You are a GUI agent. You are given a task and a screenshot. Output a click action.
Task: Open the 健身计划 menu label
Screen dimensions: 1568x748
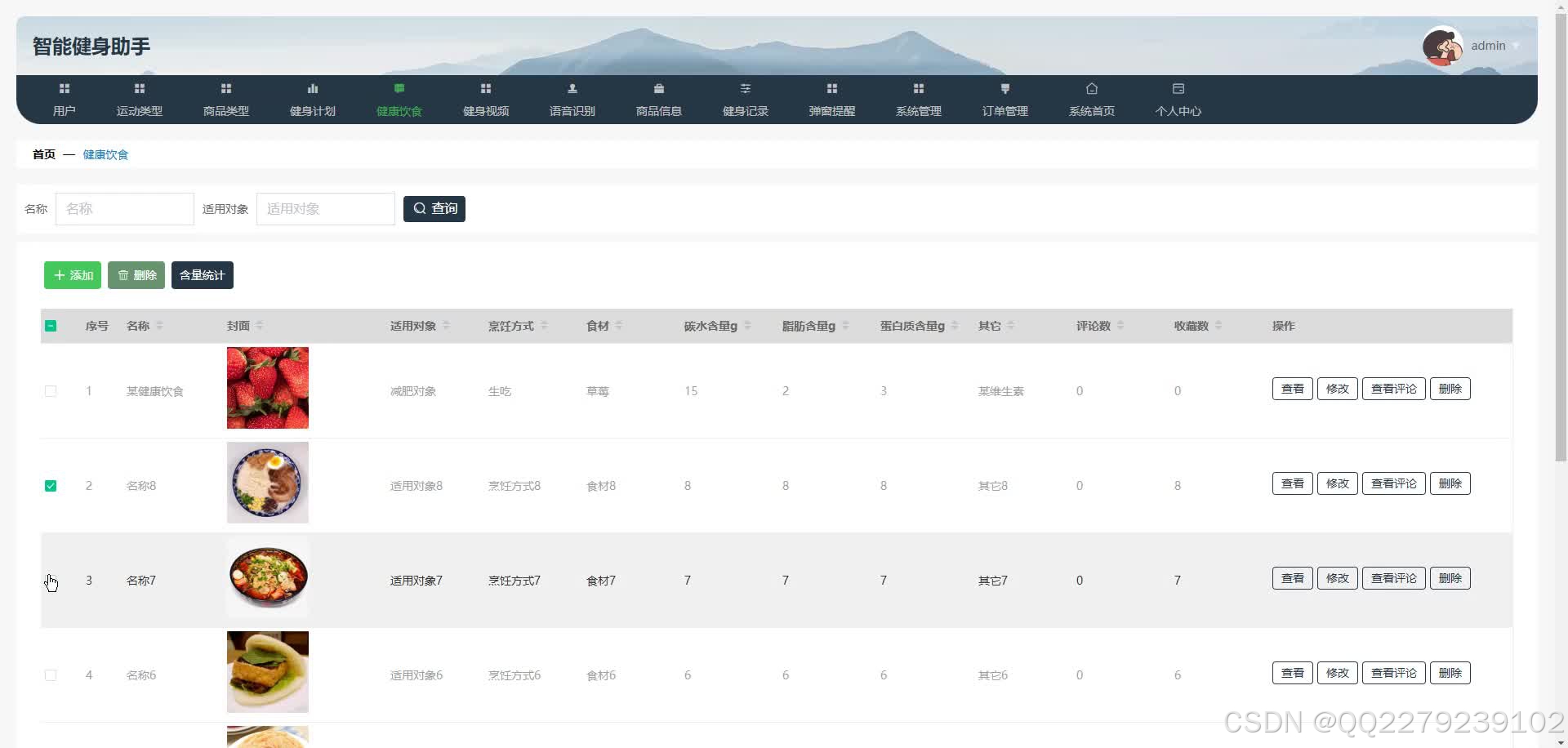point(313,111)
